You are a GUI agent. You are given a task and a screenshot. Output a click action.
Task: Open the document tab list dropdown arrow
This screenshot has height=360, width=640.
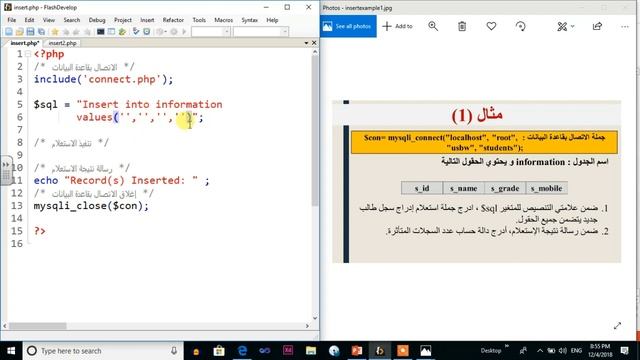pyautogui.click(x=306, y=43)
